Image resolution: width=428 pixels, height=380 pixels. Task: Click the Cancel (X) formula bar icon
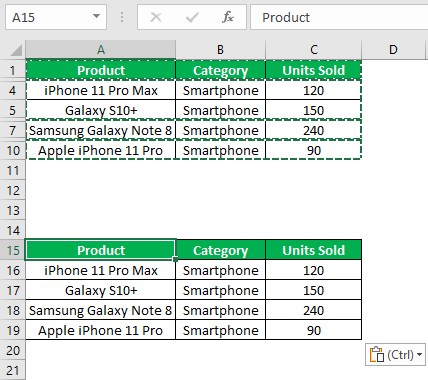156,17
